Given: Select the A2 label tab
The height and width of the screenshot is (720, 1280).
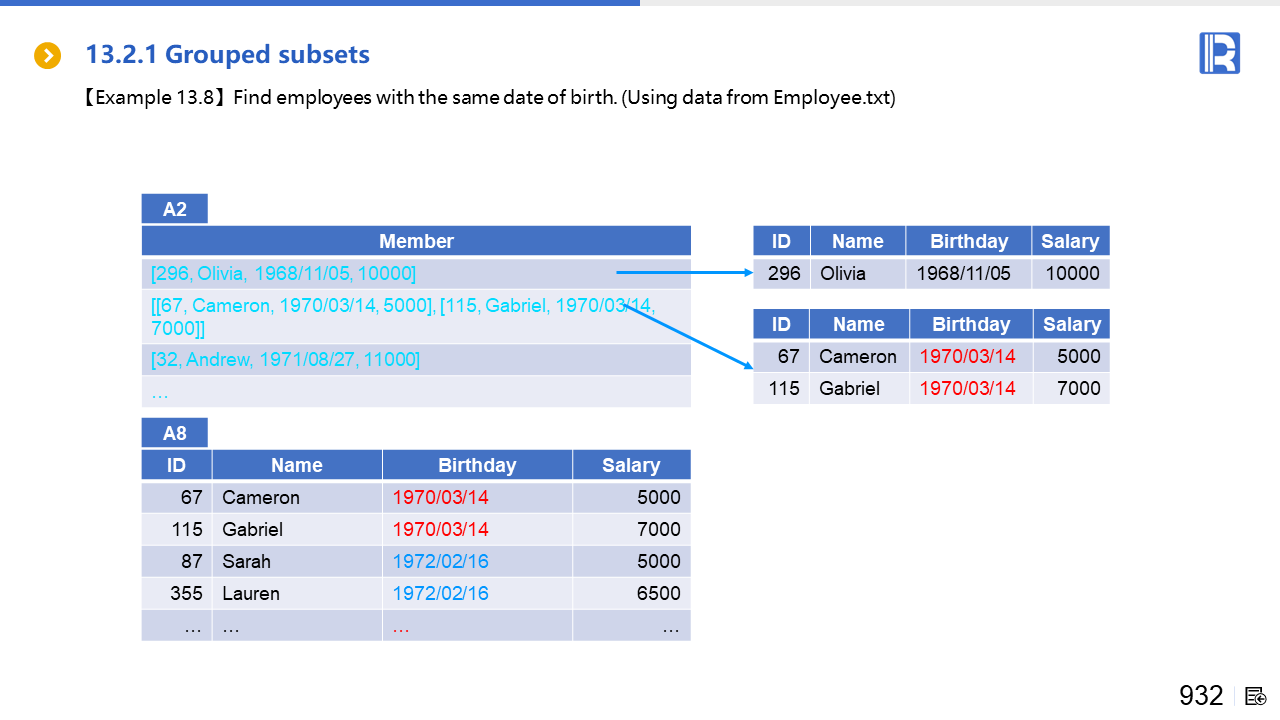Looking at the screenshot, I should coord(175,209).
